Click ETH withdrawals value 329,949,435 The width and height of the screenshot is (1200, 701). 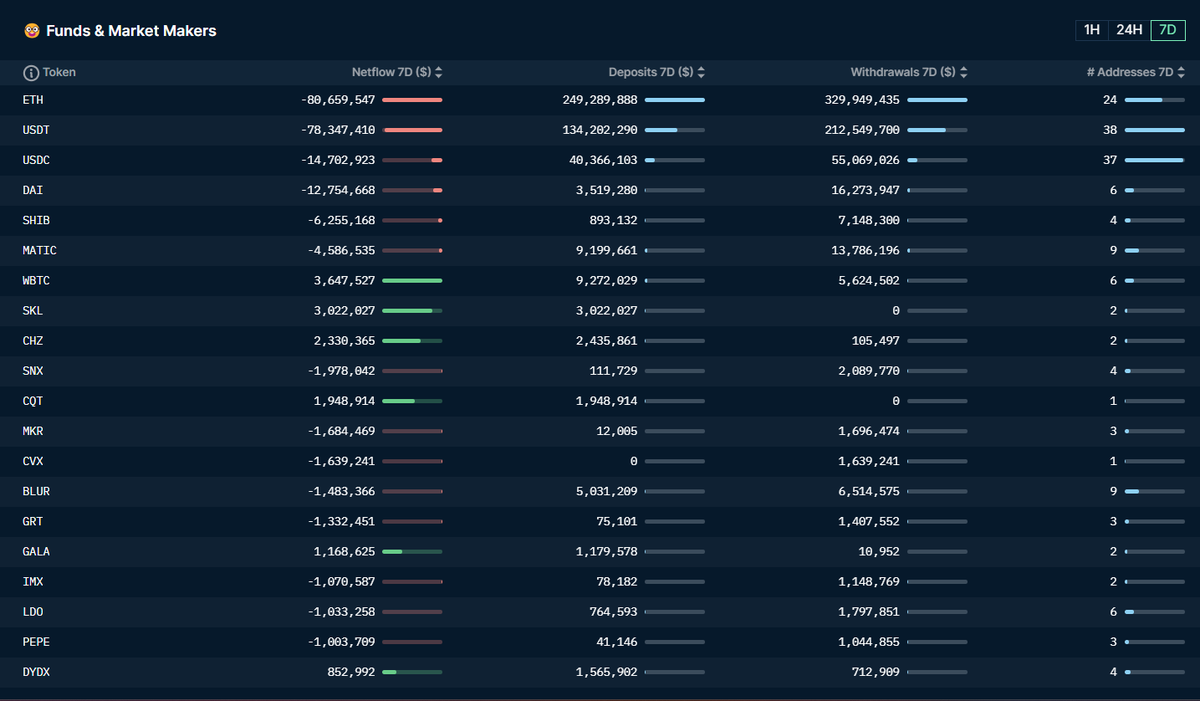pyautogui.click(x=862, y=100)
